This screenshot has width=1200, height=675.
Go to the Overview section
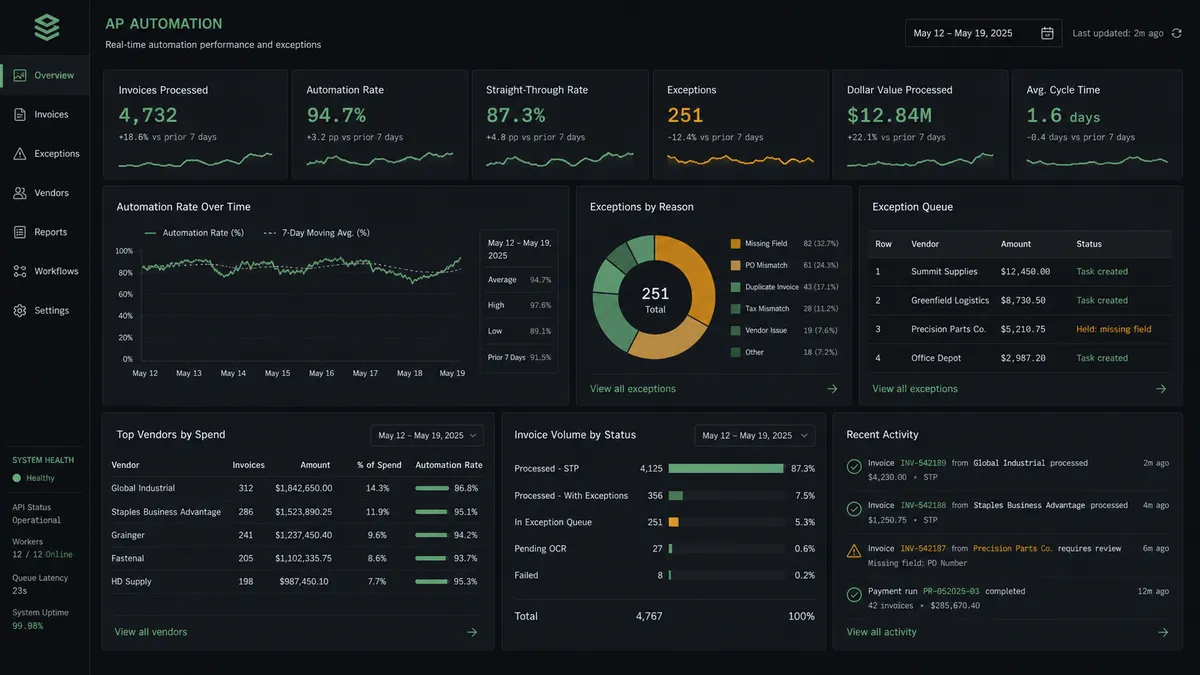[45, 75]
